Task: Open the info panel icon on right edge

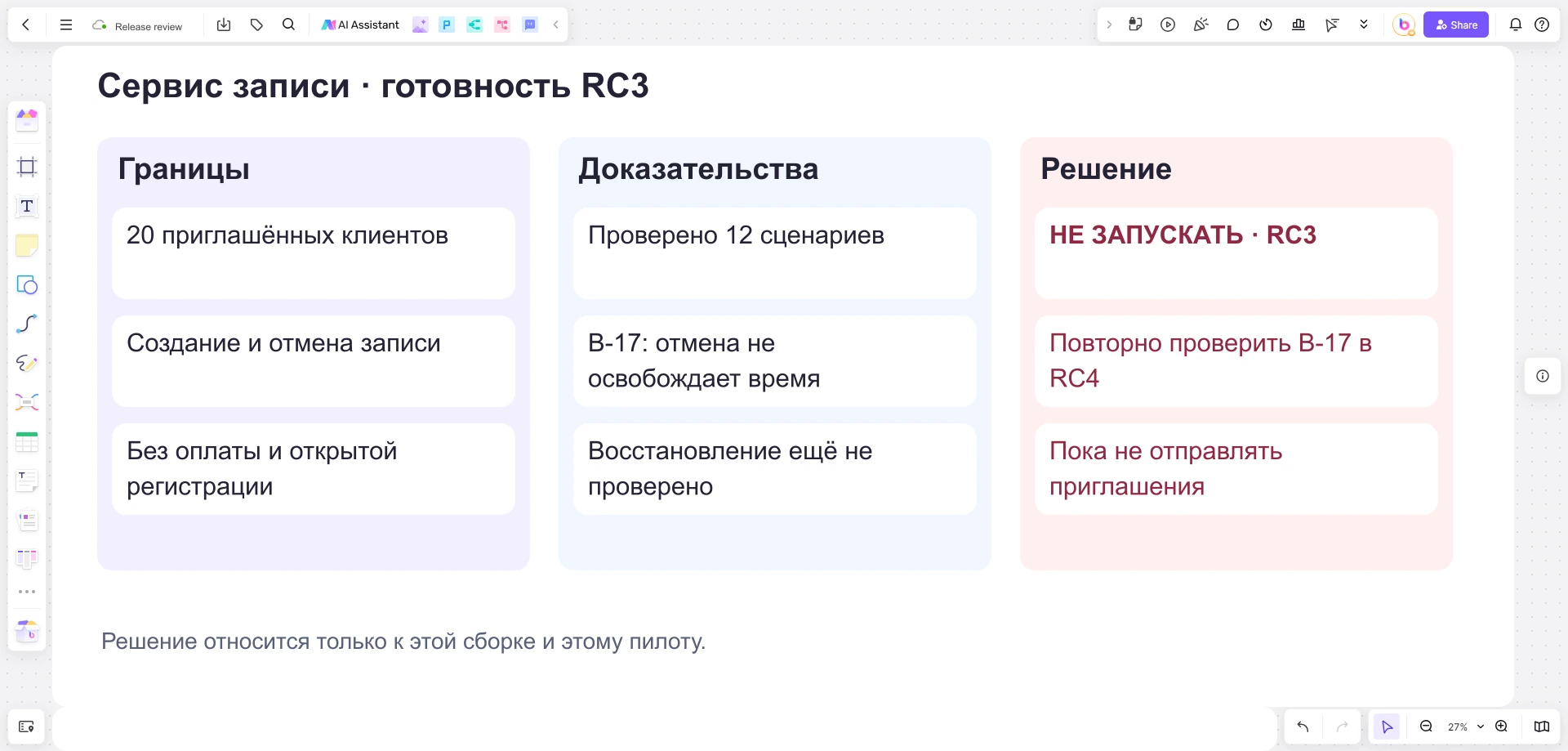Action: click(x=1543, y=376)
